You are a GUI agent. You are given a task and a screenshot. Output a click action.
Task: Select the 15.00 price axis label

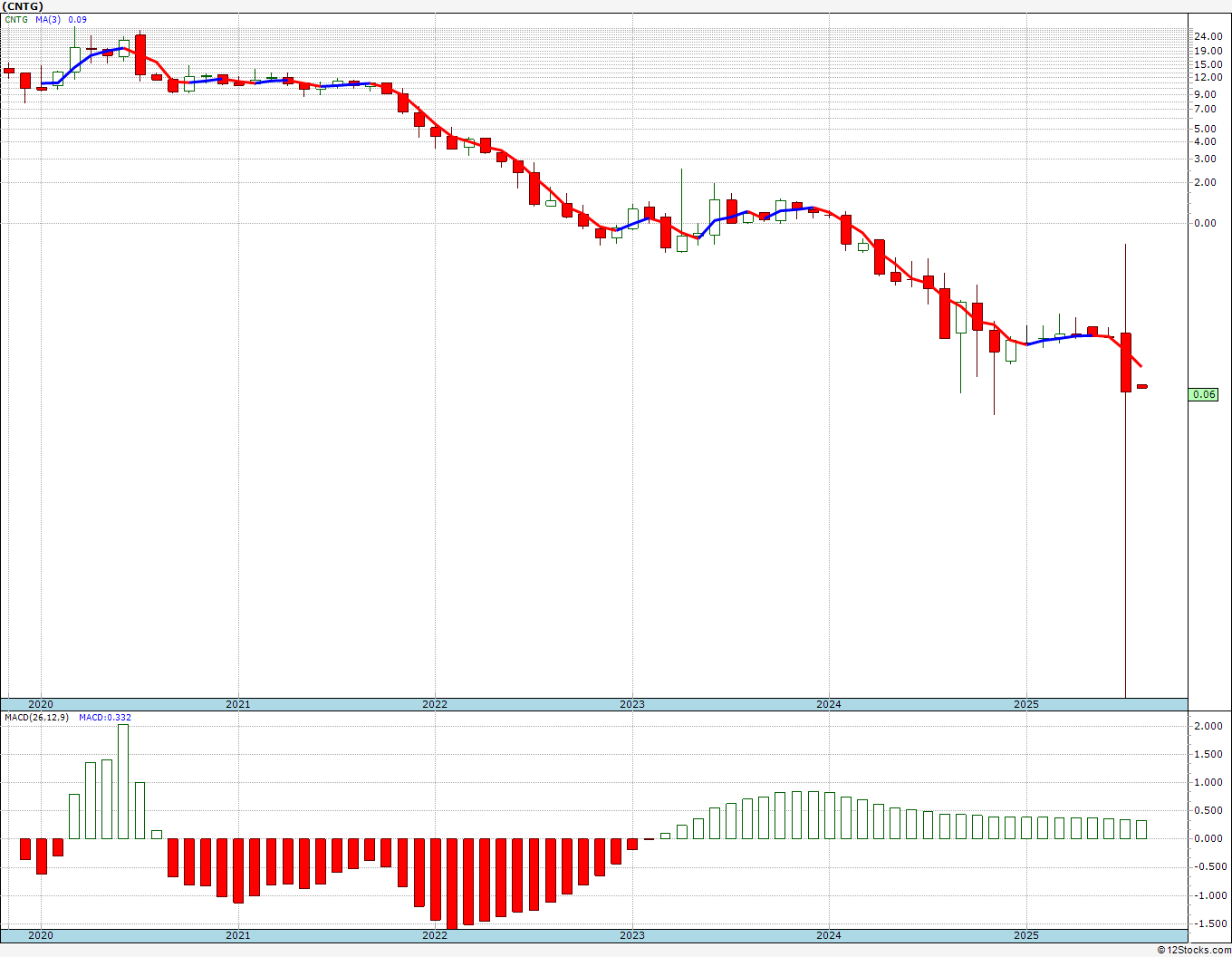pos(1208,64)
